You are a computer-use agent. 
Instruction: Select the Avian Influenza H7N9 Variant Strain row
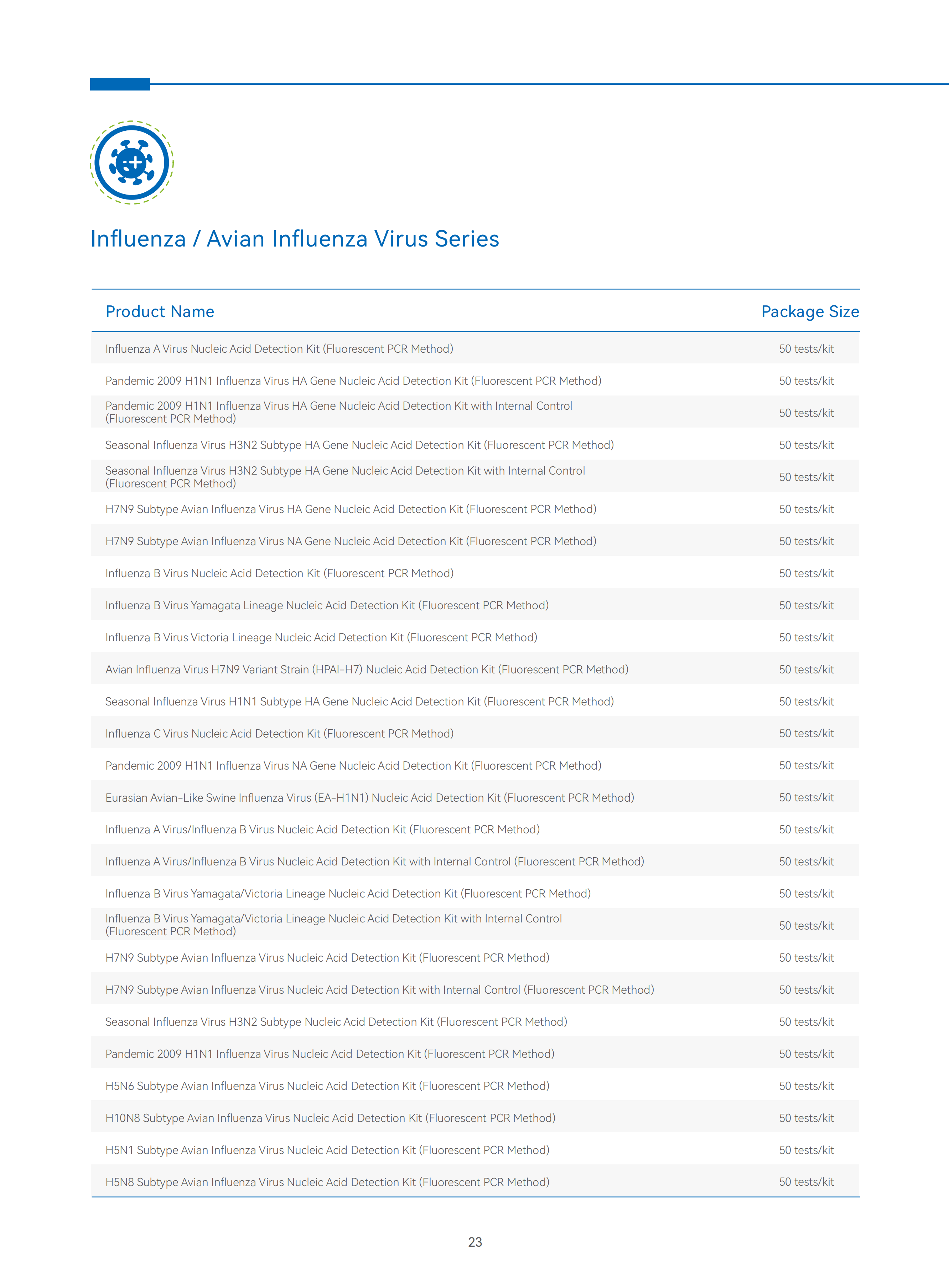click(x=475, y=669)
